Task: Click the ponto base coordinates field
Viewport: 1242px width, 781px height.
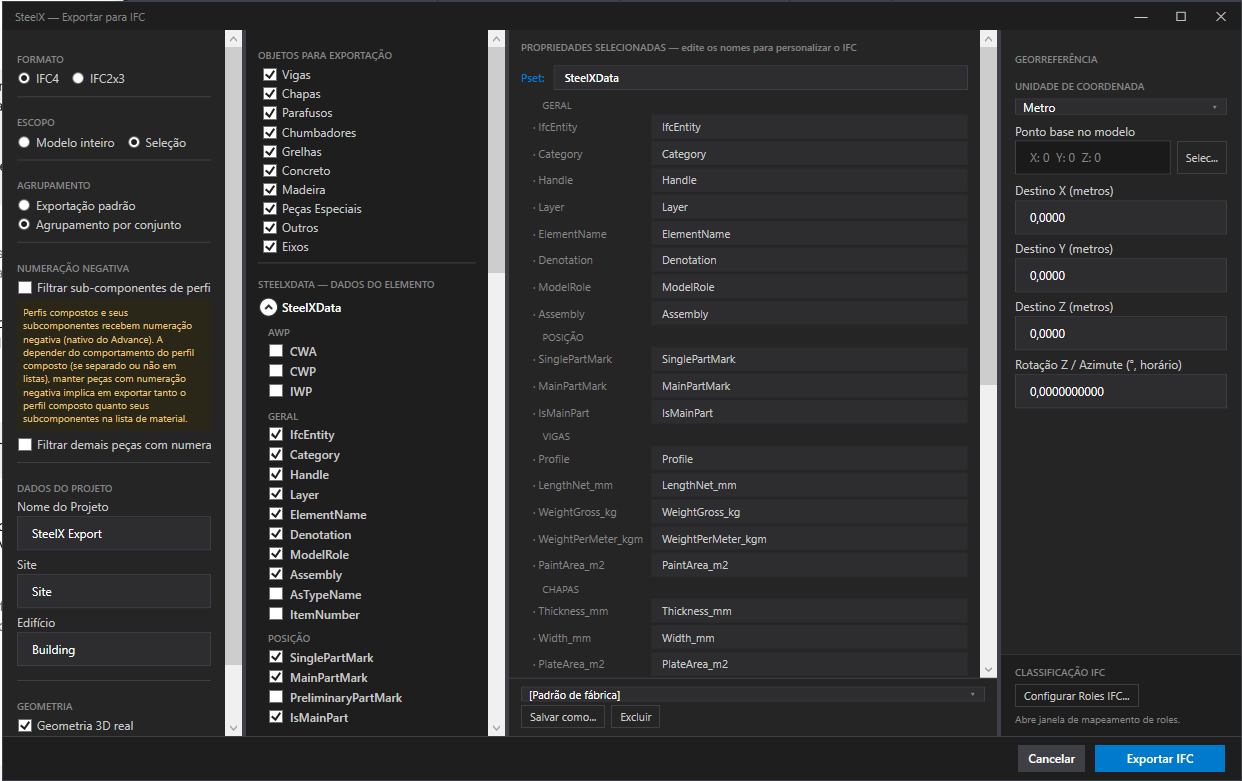Action: click(1092, 158)
